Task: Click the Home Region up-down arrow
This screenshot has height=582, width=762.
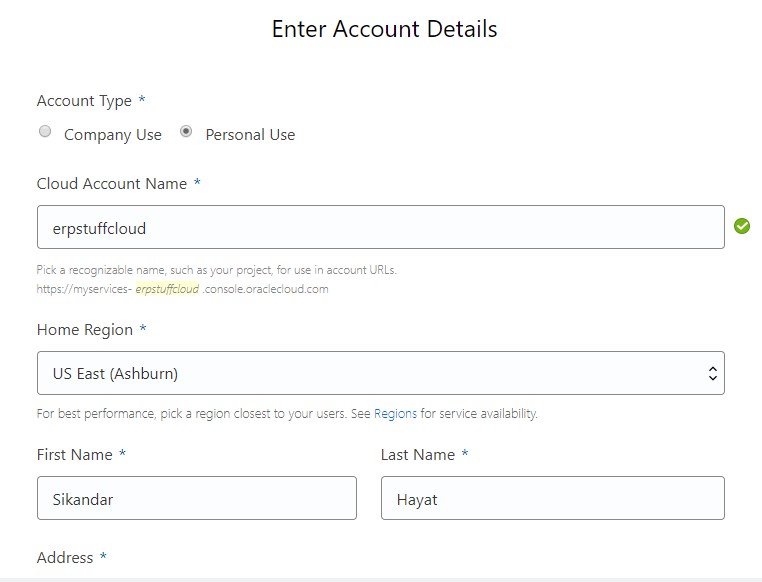Action: click(x=712, y=374)
